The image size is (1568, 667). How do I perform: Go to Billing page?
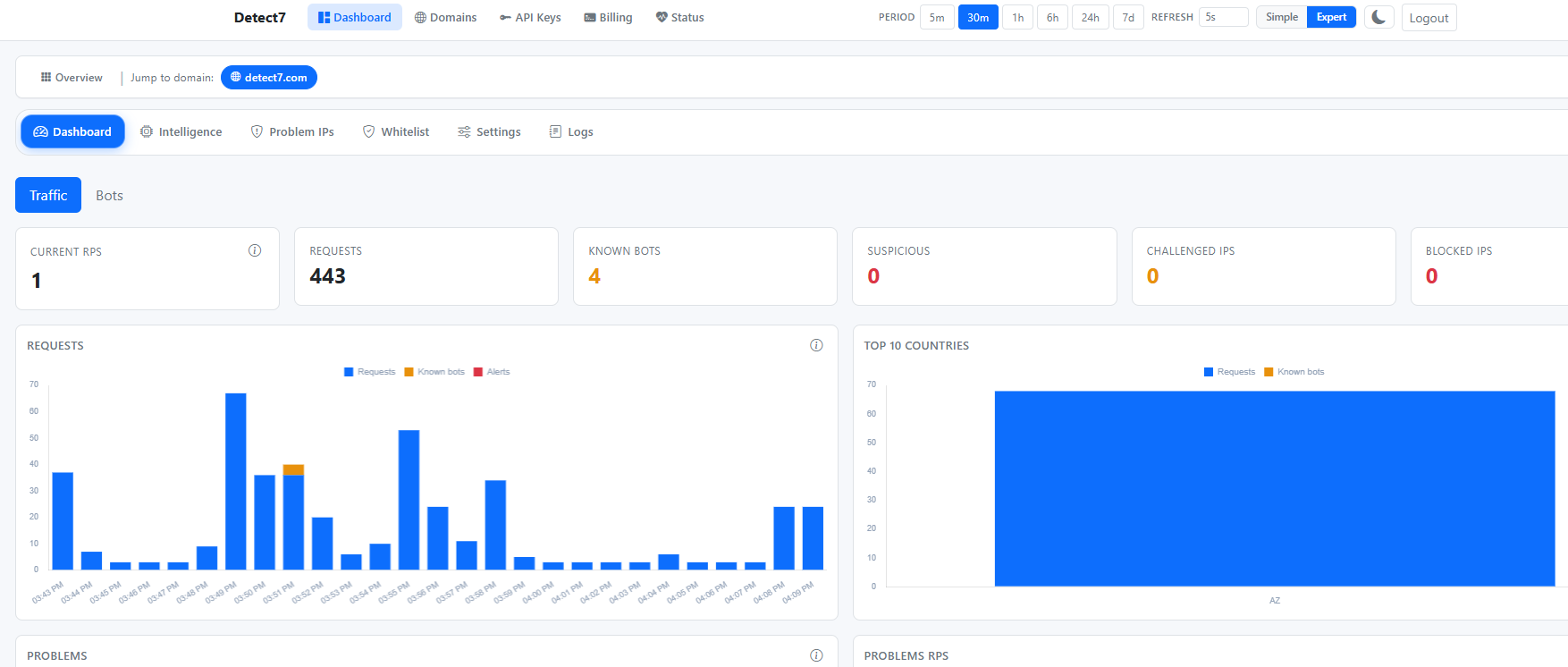[x=608, y=17]
